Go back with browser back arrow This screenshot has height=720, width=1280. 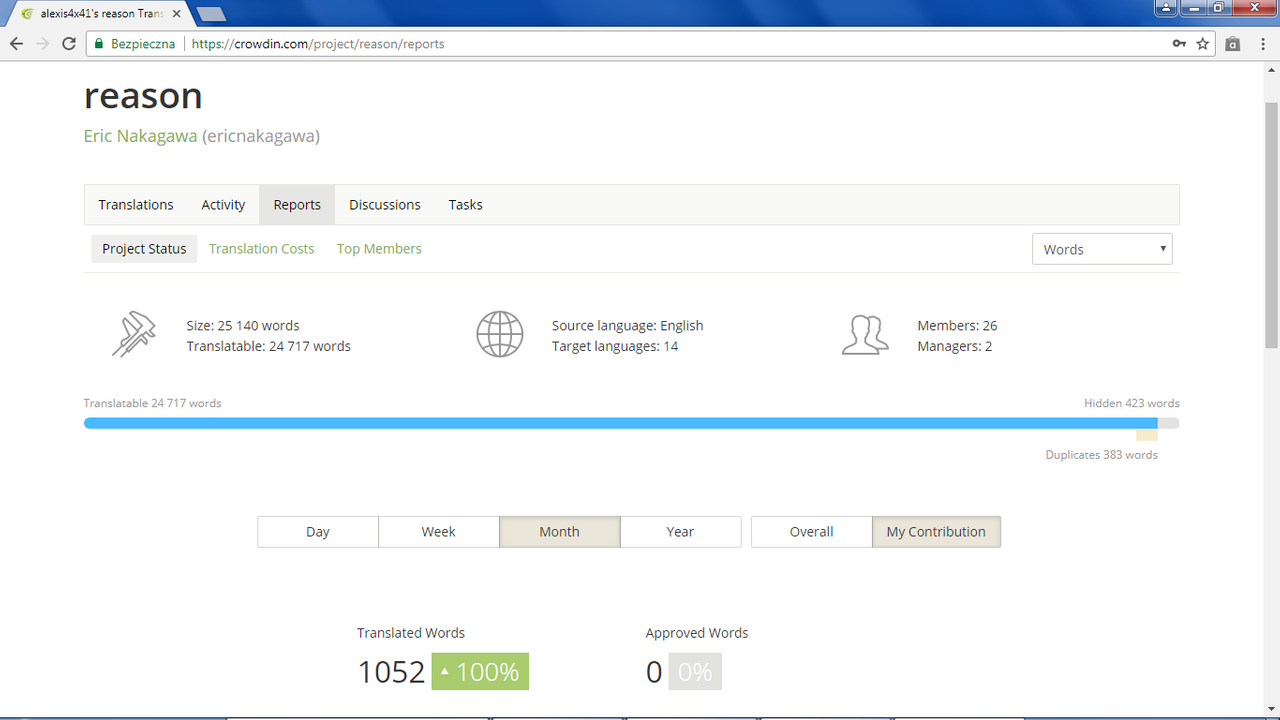coord(16,44)
